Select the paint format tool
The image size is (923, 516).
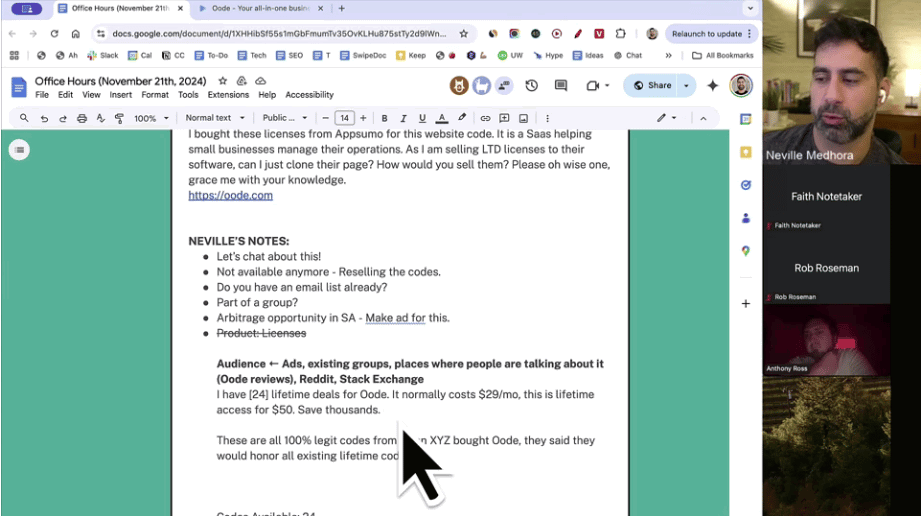click(119, 118)
